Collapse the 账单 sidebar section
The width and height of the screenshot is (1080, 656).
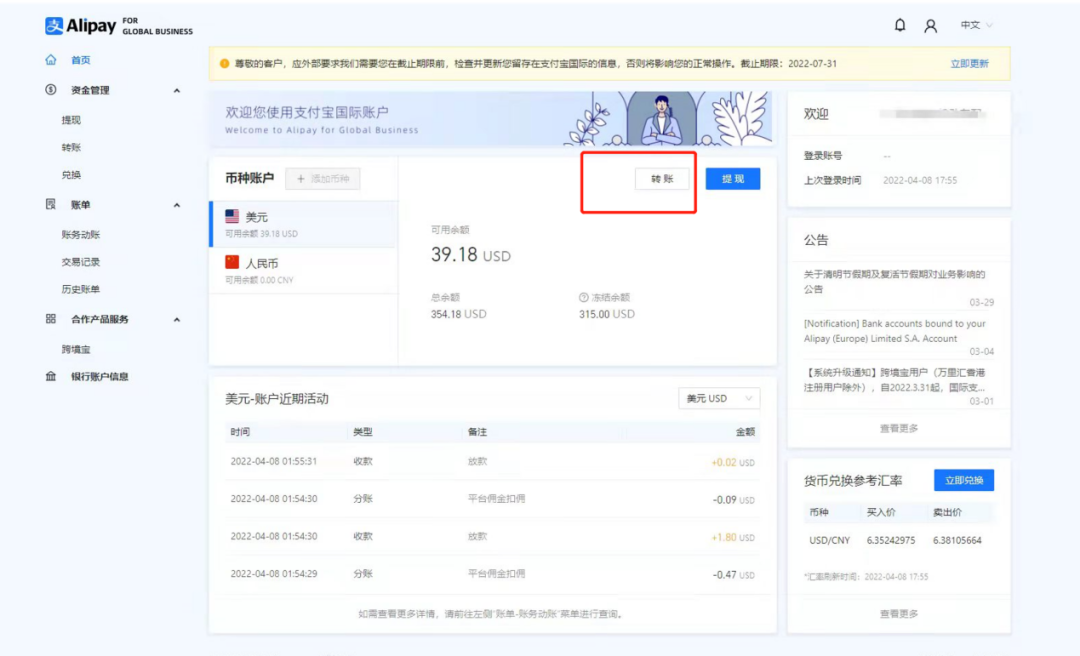(x=176, y=203)
